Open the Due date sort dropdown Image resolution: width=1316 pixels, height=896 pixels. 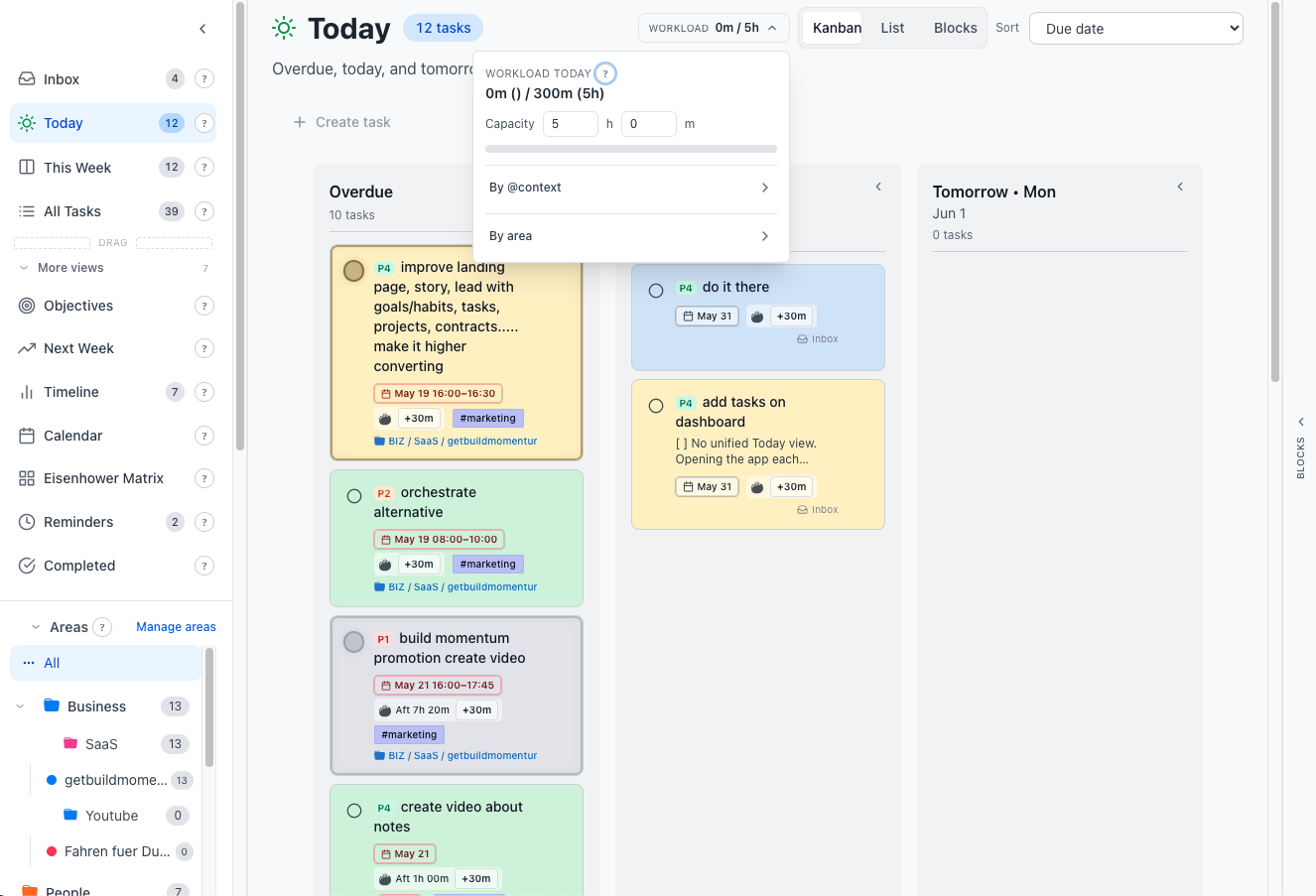pyautogui.click(x=1136, y=29)
